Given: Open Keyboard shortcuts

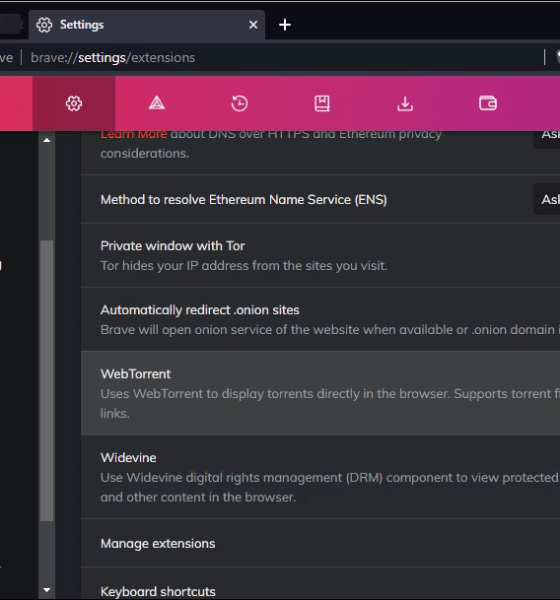Looking at the screenshot, I should tap(320, 584).
